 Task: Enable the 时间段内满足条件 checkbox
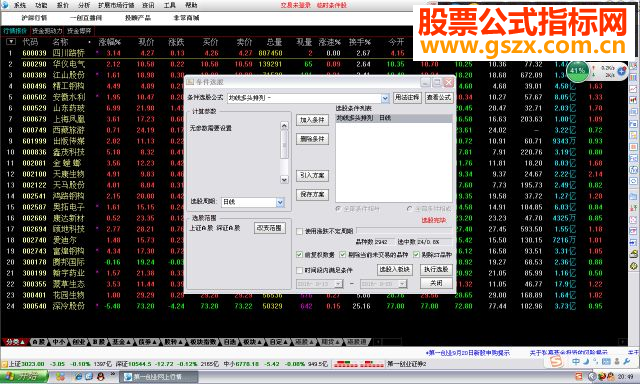(x=299, y=270)
